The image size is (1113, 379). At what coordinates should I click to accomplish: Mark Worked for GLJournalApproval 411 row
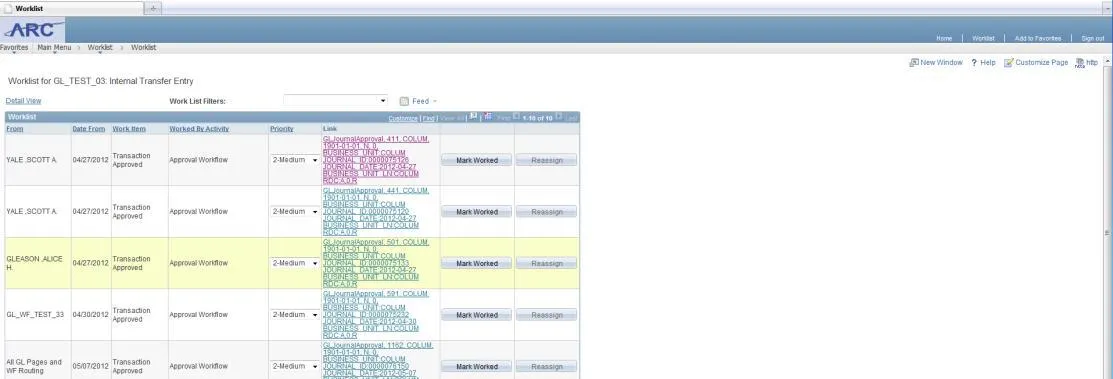[x=476, y=160]
